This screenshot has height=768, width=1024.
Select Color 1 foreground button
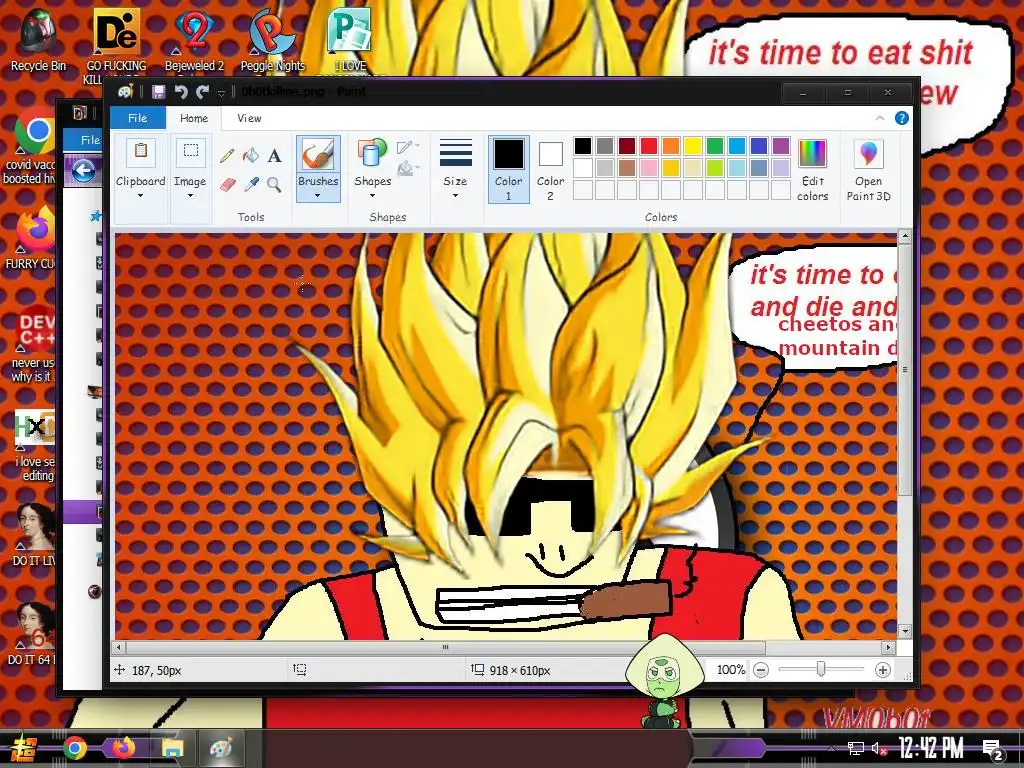(508, 170)
